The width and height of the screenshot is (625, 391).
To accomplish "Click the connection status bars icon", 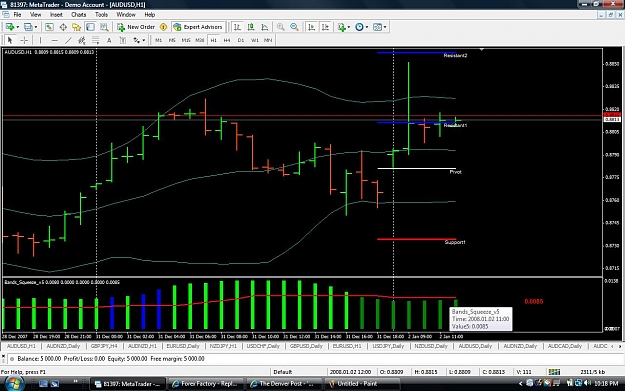I will click(554, 372).
